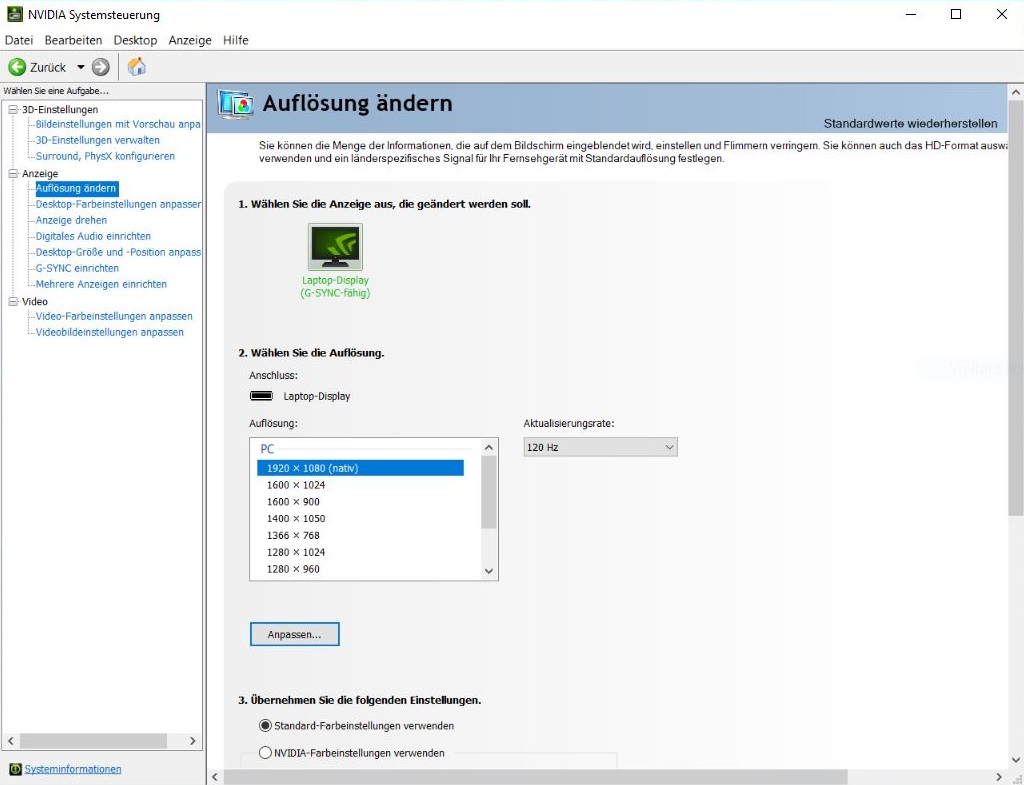The image size is (1024, 785).
Task: Open Video-Farbeinstellungen anpassen
Action: [x=114, y=316]
